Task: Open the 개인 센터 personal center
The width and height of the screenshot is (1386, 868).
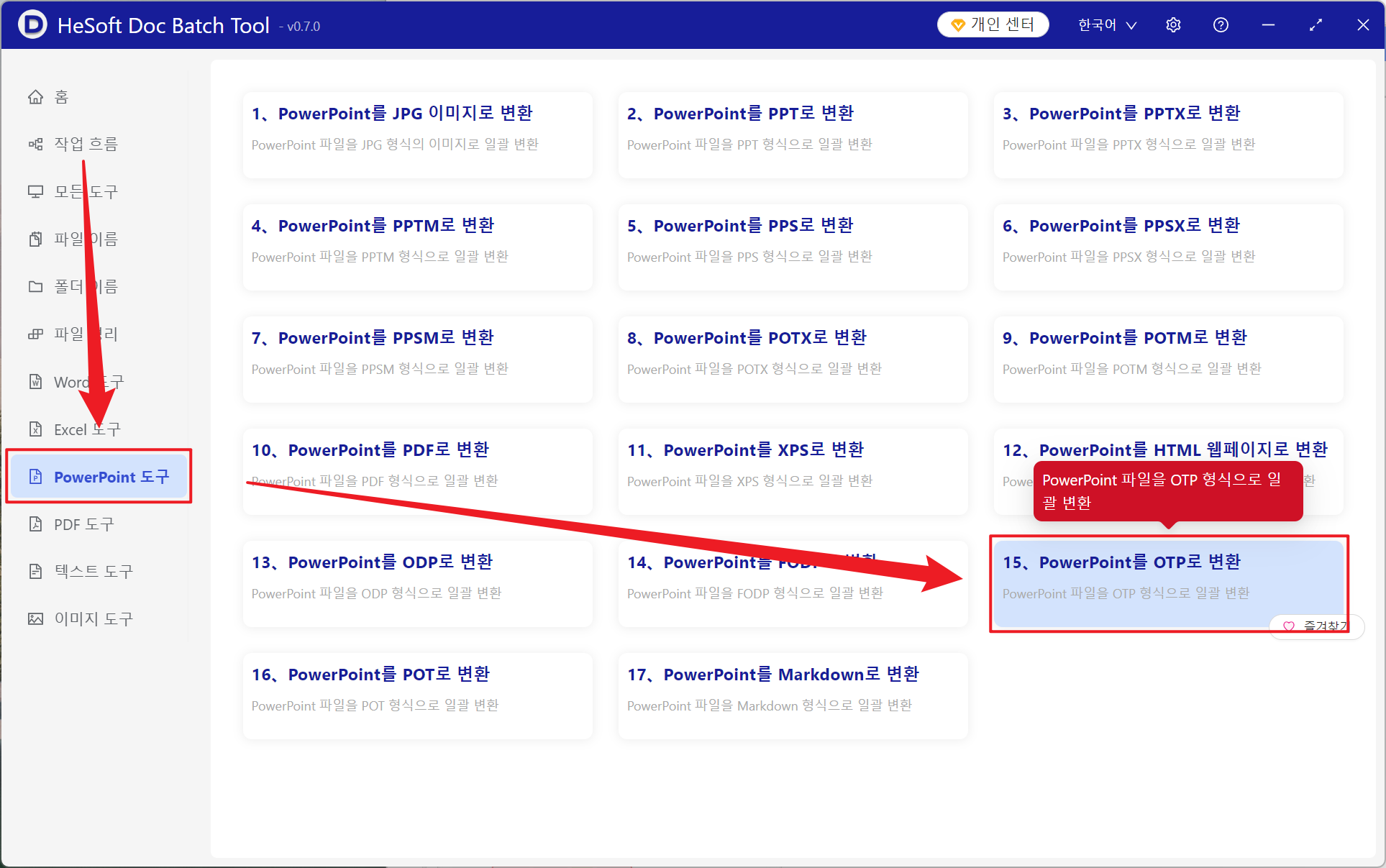Action: (993, 25)
